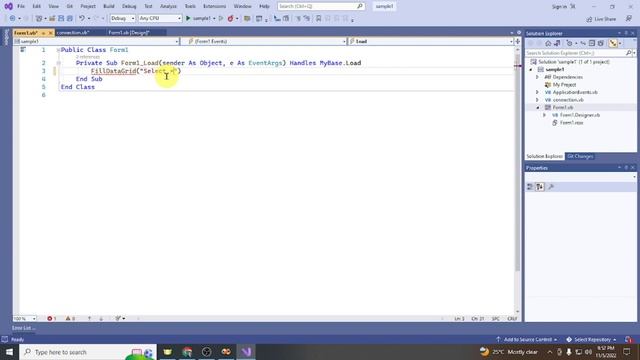This screenshot has height=360, width=640.
Task: Select Form1.resx in Solution Explorer
Action: (571, 123)
